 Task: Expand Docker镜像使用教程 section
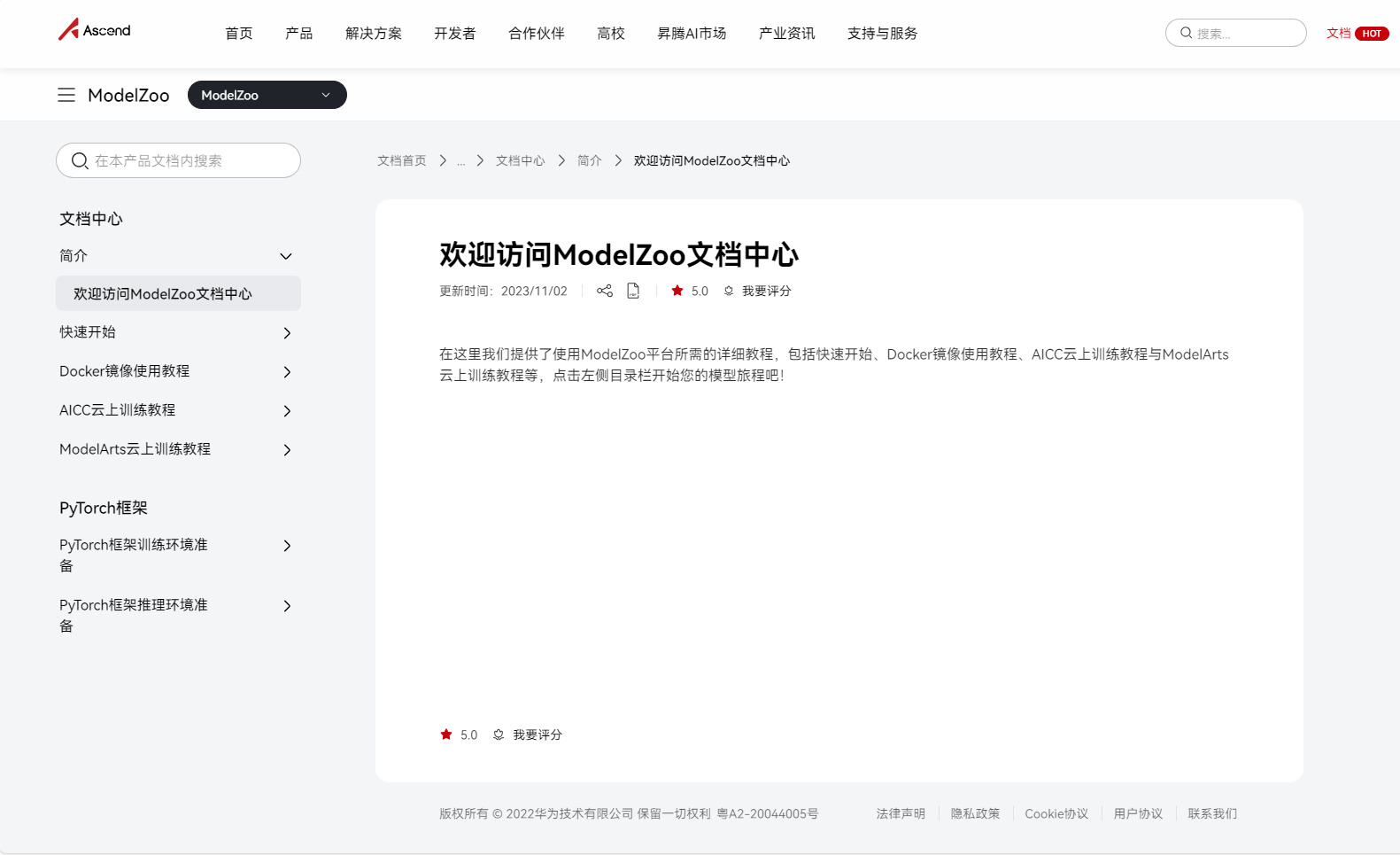tap(287, 372)
